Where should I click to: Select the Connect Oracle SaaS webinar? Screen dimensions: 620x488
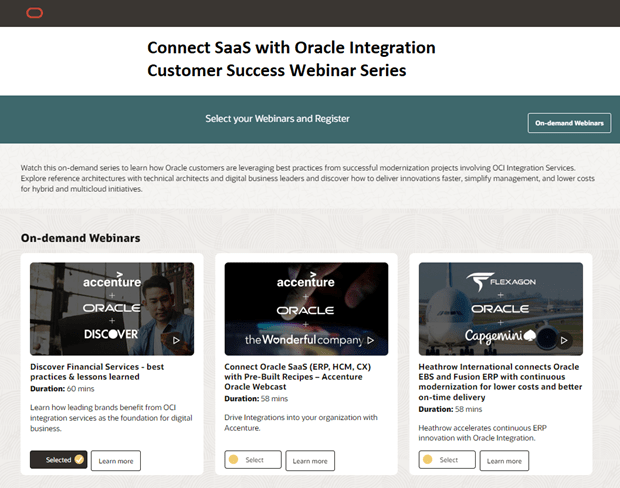(x=252, y=460)
